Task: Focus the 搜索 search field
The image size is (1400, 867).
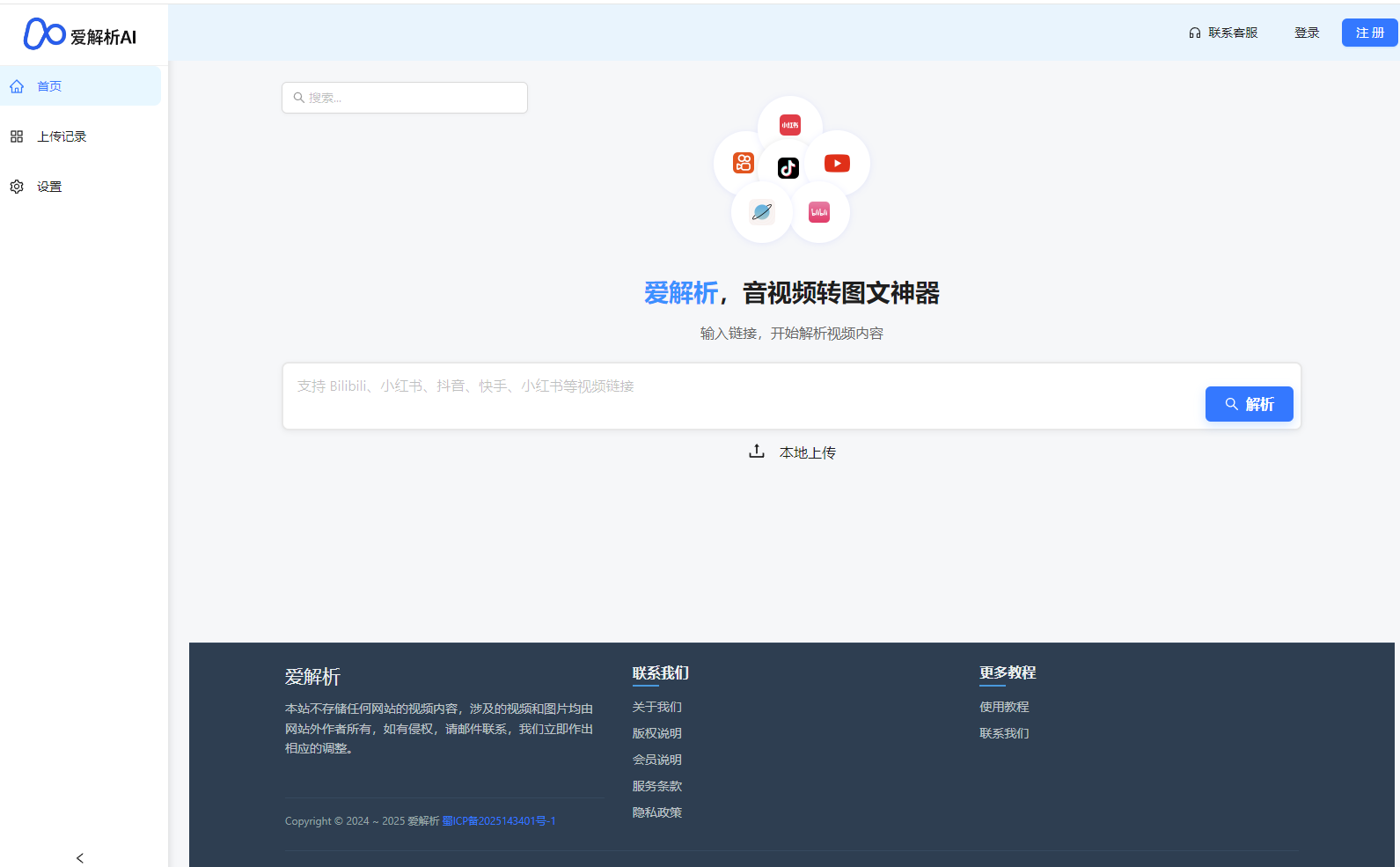Action: 405,98
